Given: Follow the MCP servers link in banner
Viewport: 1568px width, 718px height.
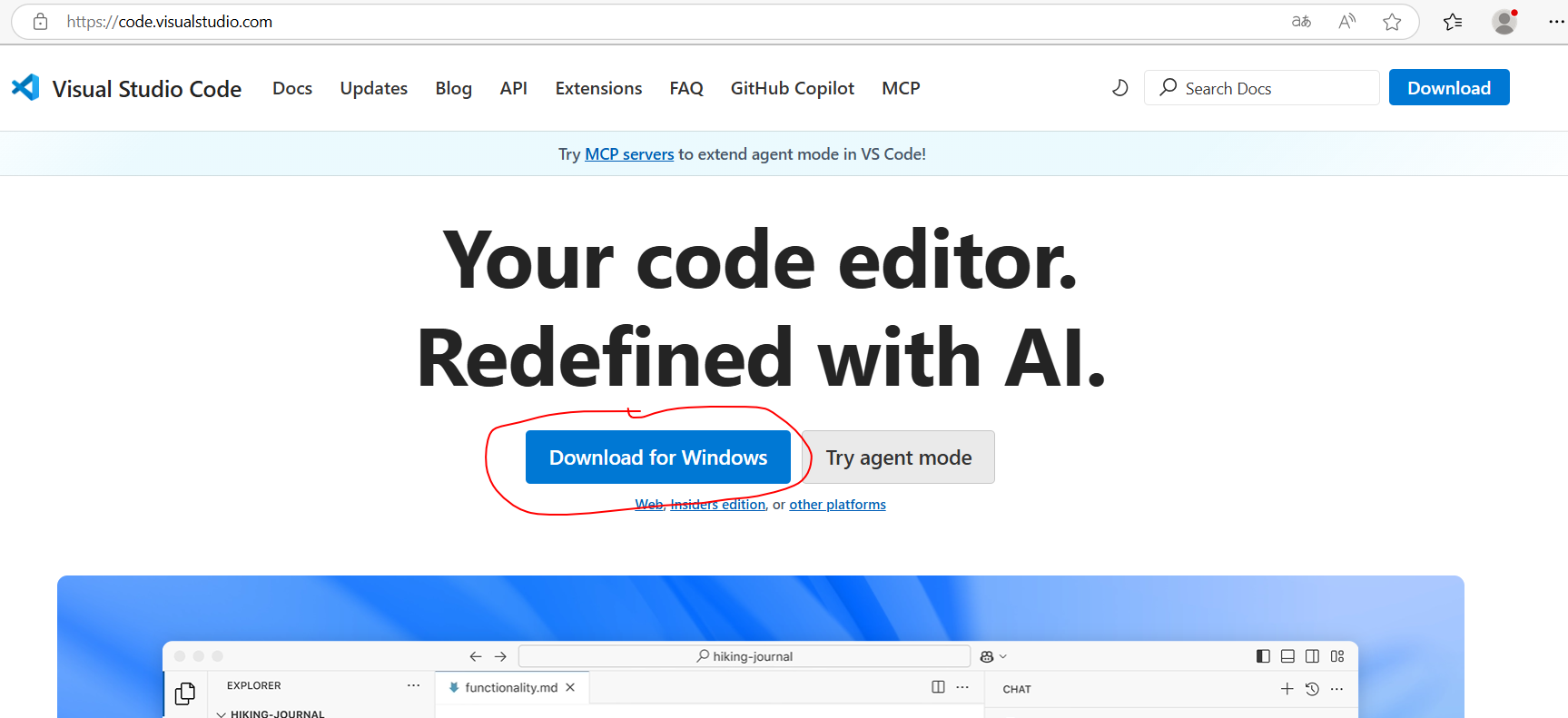Looking at the screenshot, I should tap(629, 154).
